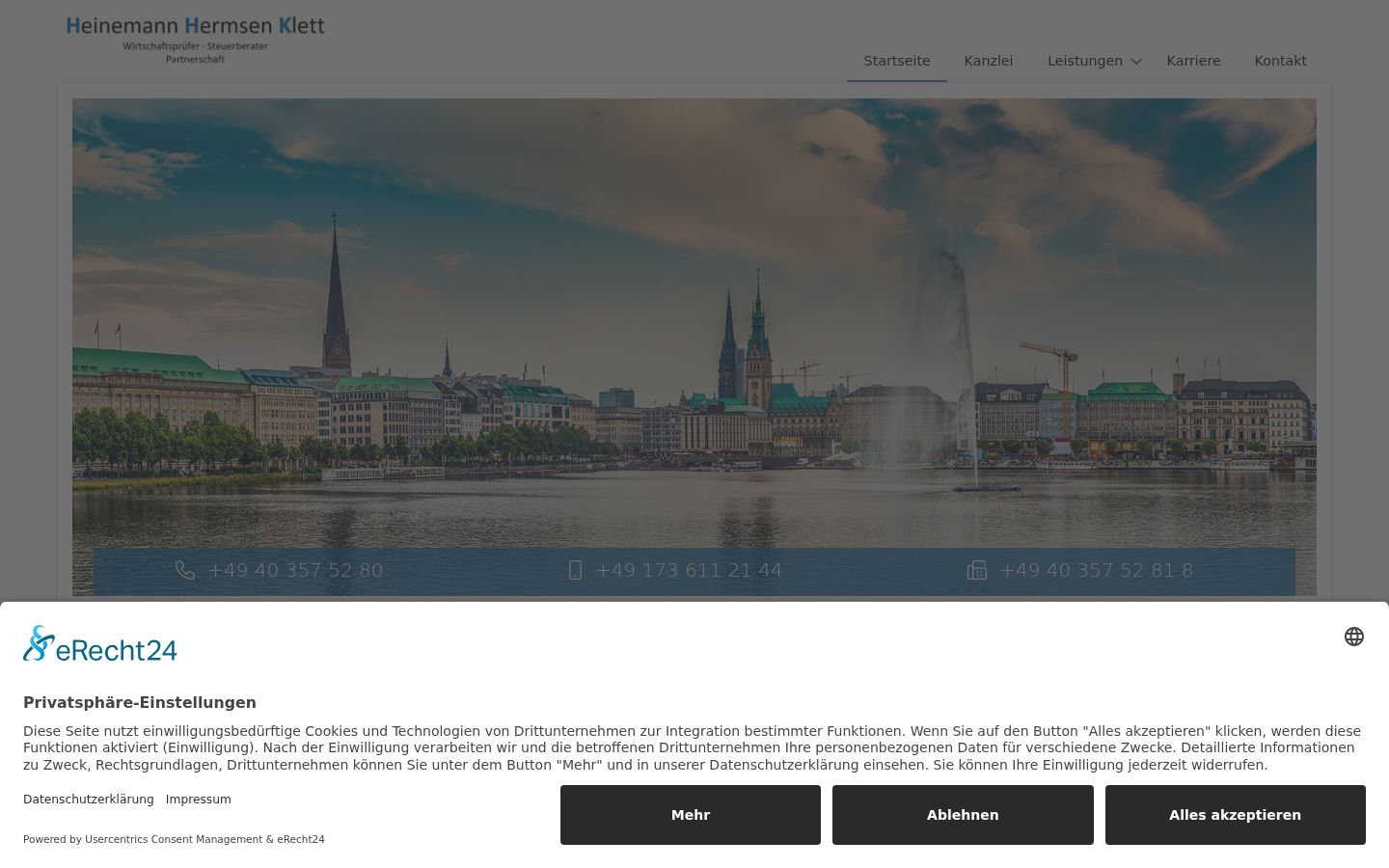Click the Privatsphäre-Einstellungen heading

click(x=140, y=702)
